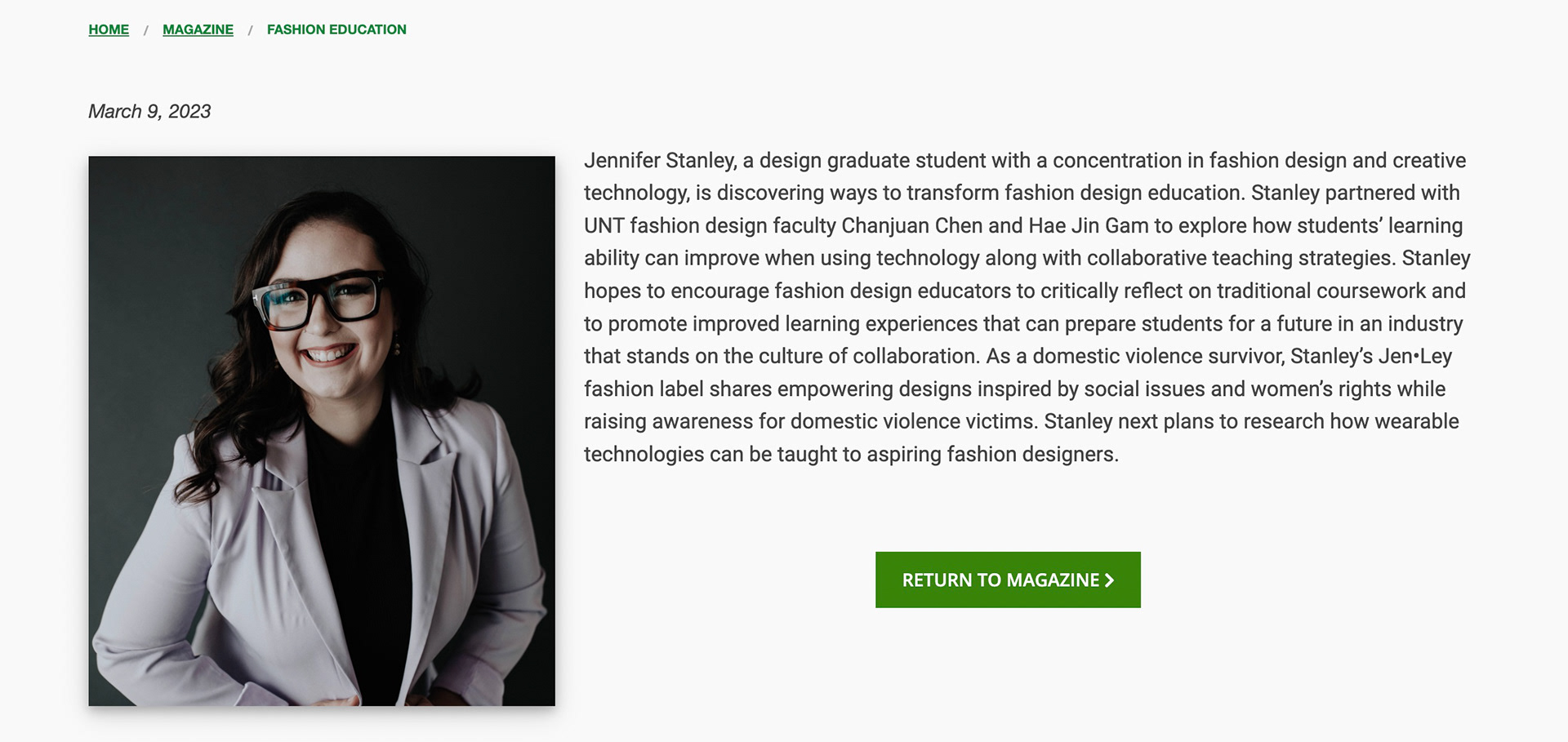The height and width of the screenshot is (742, 1568).
Task: Click the HOME breadcrumb link
Action: point(109,29)
